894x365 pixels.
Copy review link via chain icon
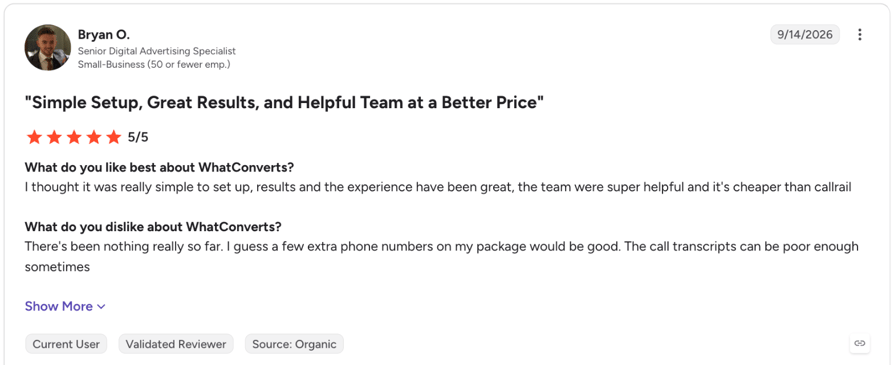click(x=860, y=343)
